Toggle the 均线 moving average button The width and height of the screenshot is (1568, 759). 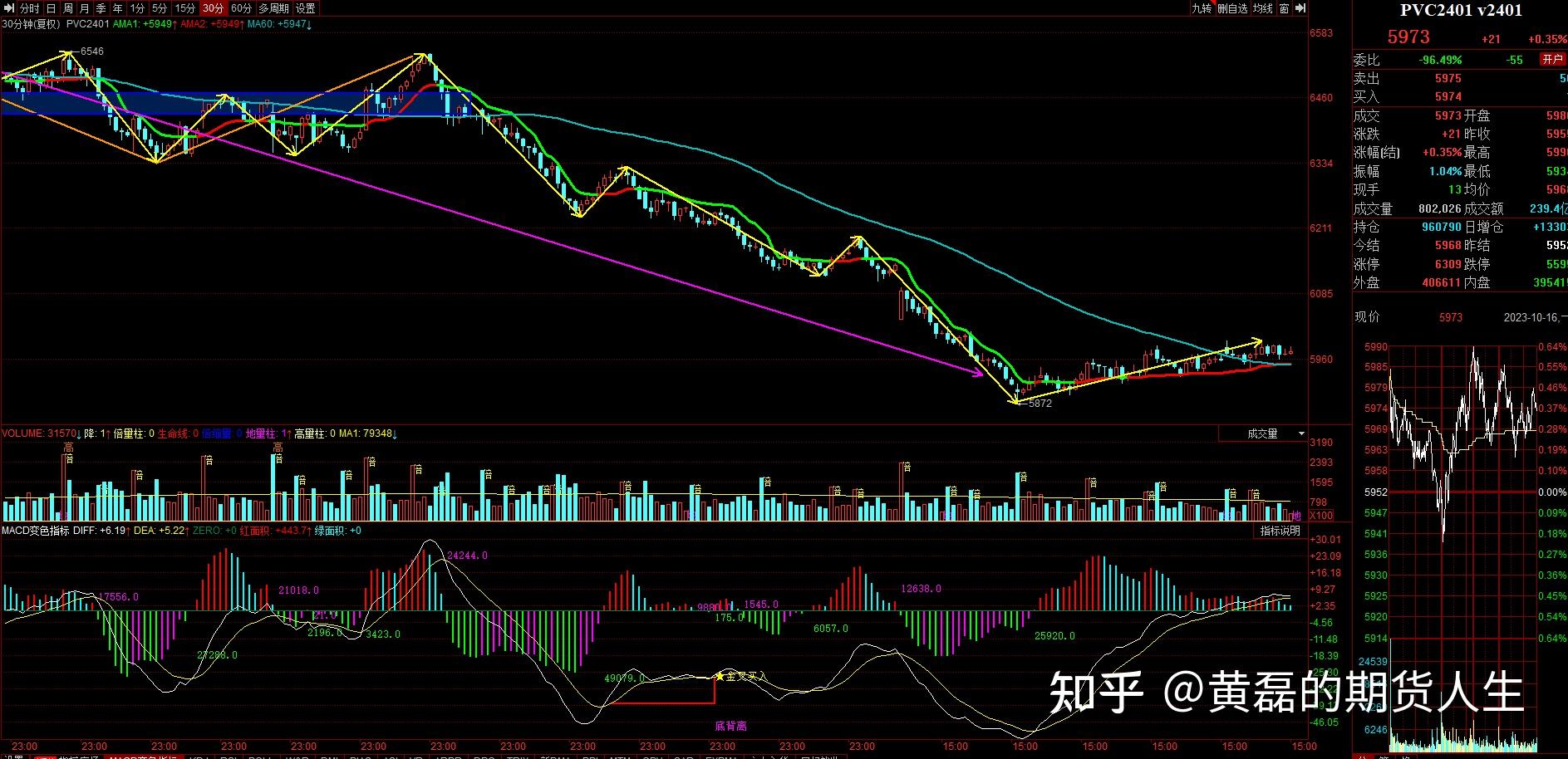pos(1263,8)
